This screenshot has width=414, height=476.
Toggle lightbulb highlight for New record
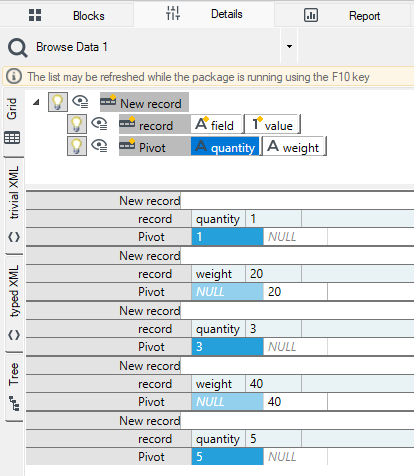58,102
